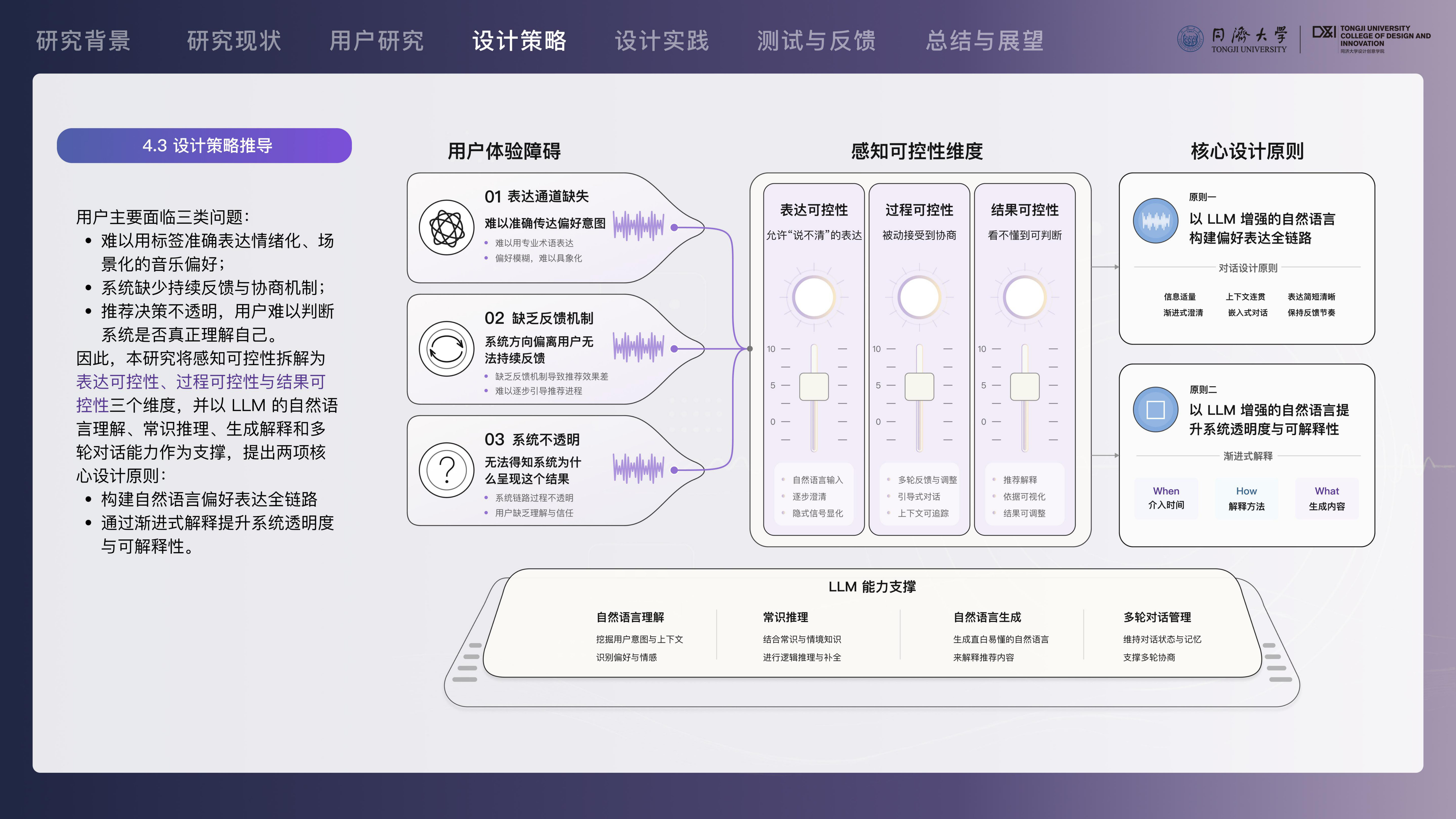Image resolution: width=1456 pixels, height=819 pixels.
Task: Click the 过程可控性 slider handle
Action: [919, 387]
